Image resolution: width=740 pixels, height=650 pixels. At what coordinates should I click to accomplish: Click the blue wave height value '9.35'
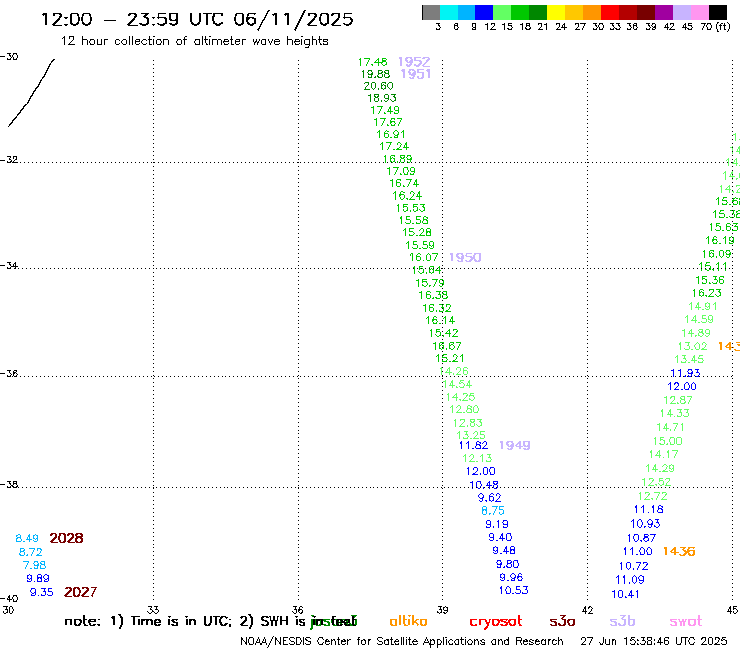pos(42,592)
